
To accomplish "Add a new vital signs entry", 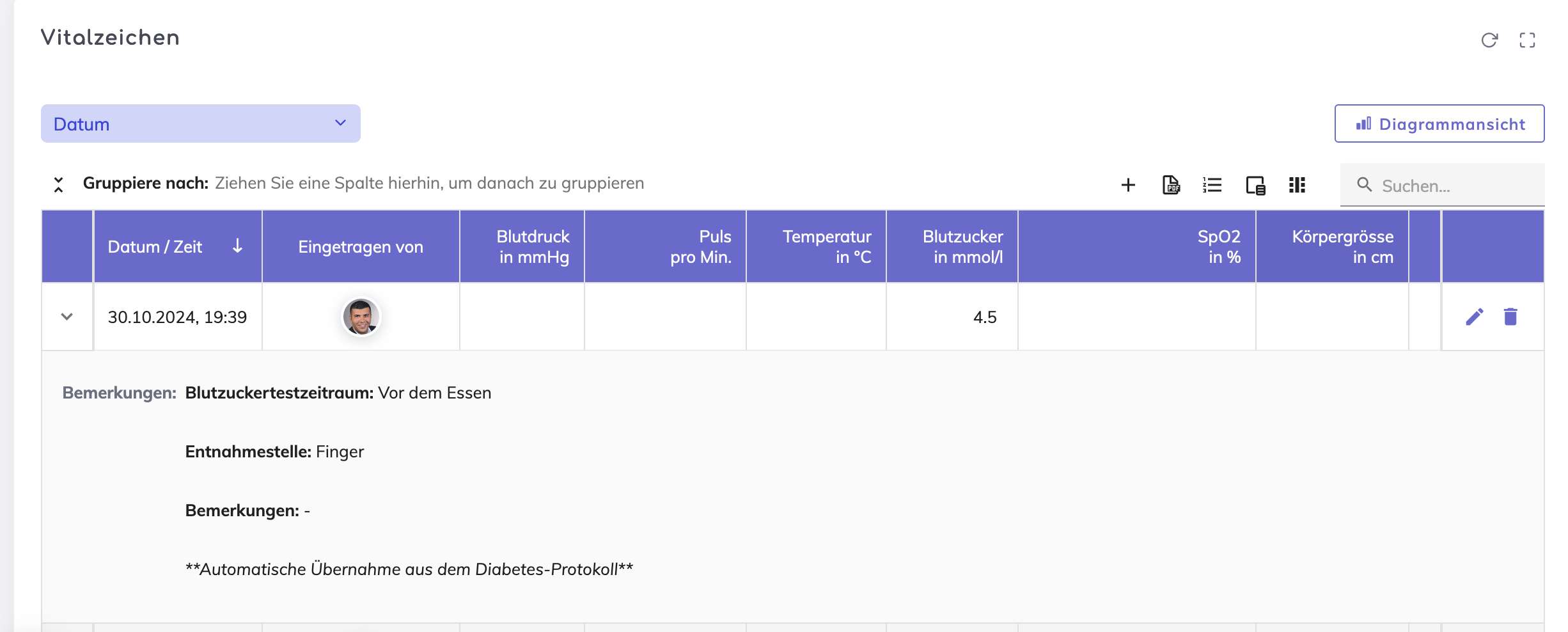I will tap(1128, 186).
